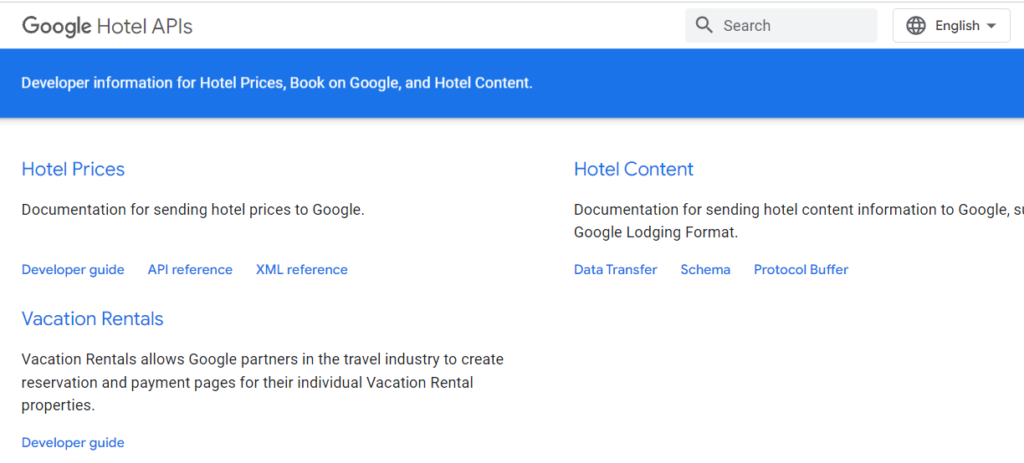Expand the arrow beside English
Viewport: 1024px width, 463px height.
tap(991, 26)
